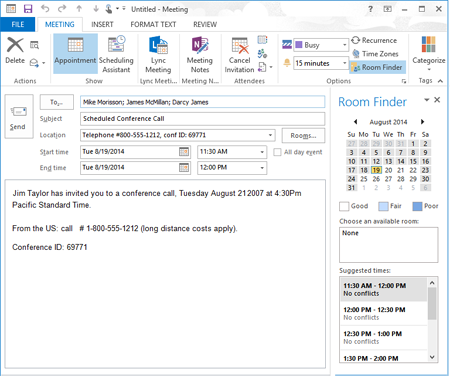450x376 pixels.
Task: Open the End time date picker calendar icon
Action: click(x=184, y=167)
